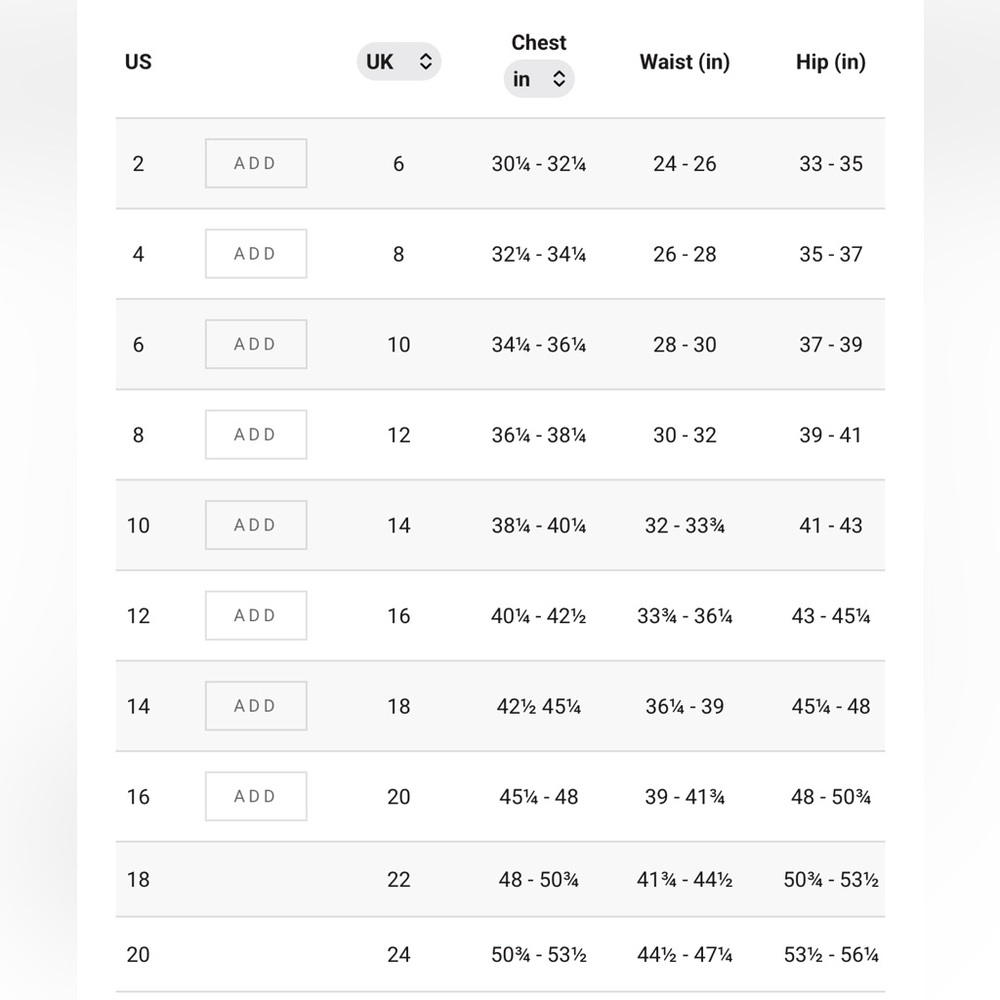Add US size 14
Viewport: 1000px width, 1000px height.
tap(256, 707)
